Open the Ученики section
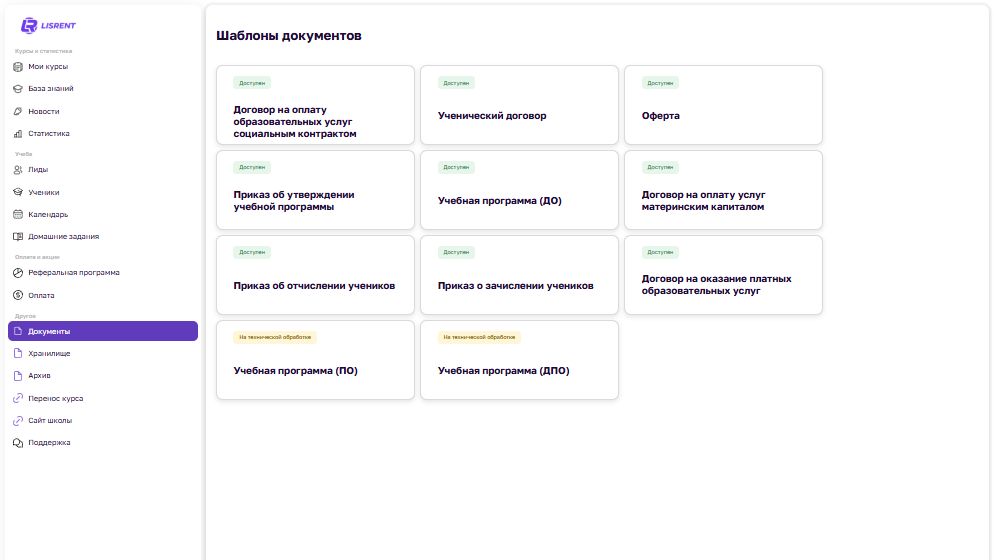The image size is (994, 560). point(103,192)
